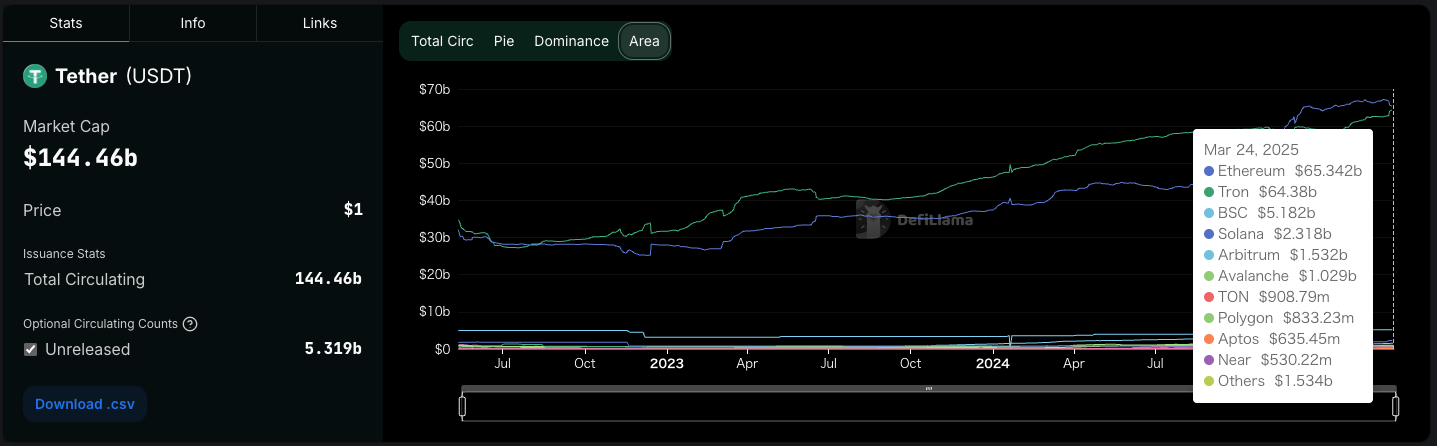Click the center grip of the range slider
This screenshot has width=1437, height=446.
click(x=929, y=388)
